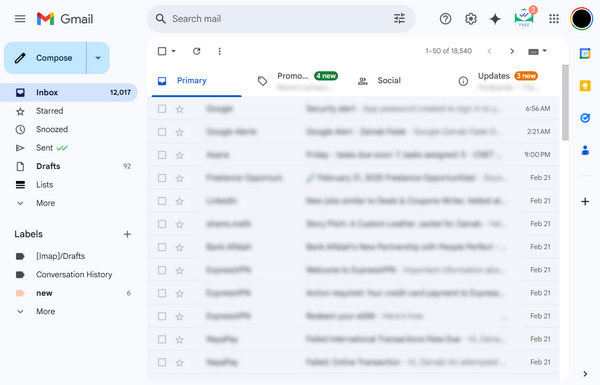The image size is (600, 385).
Task: Click the '3 new' Updates badge
Action: (526, 76)
